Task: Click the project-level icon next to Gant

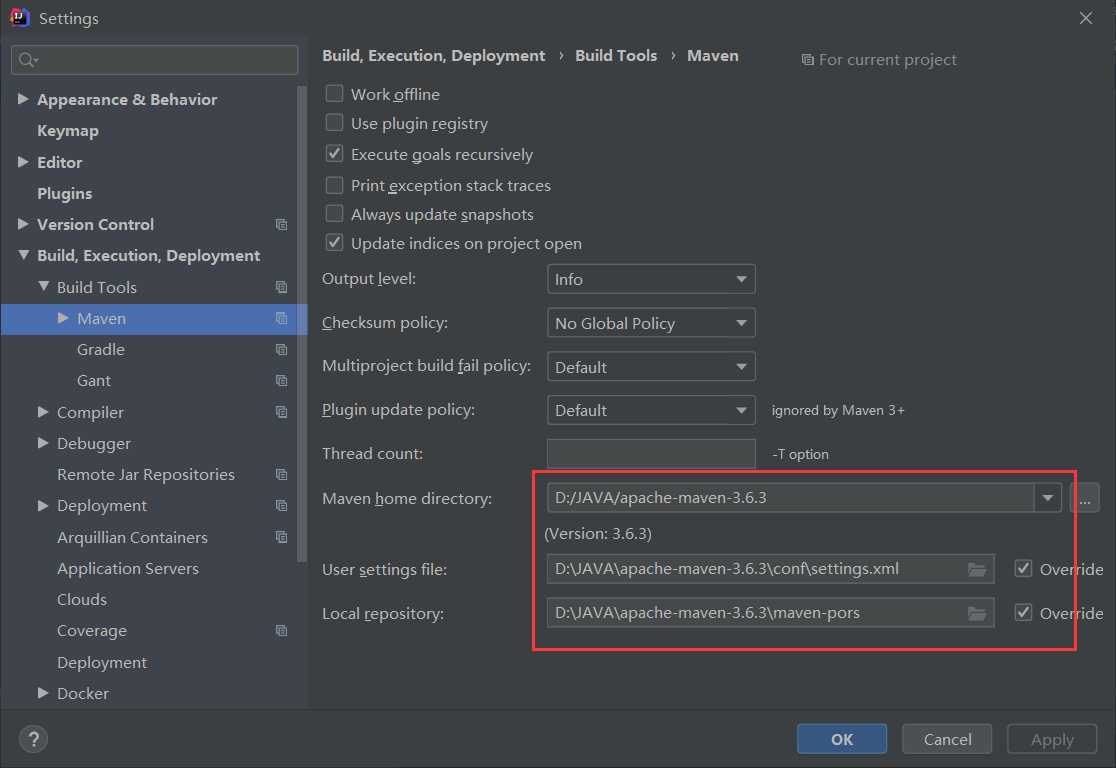Action: 282,381
